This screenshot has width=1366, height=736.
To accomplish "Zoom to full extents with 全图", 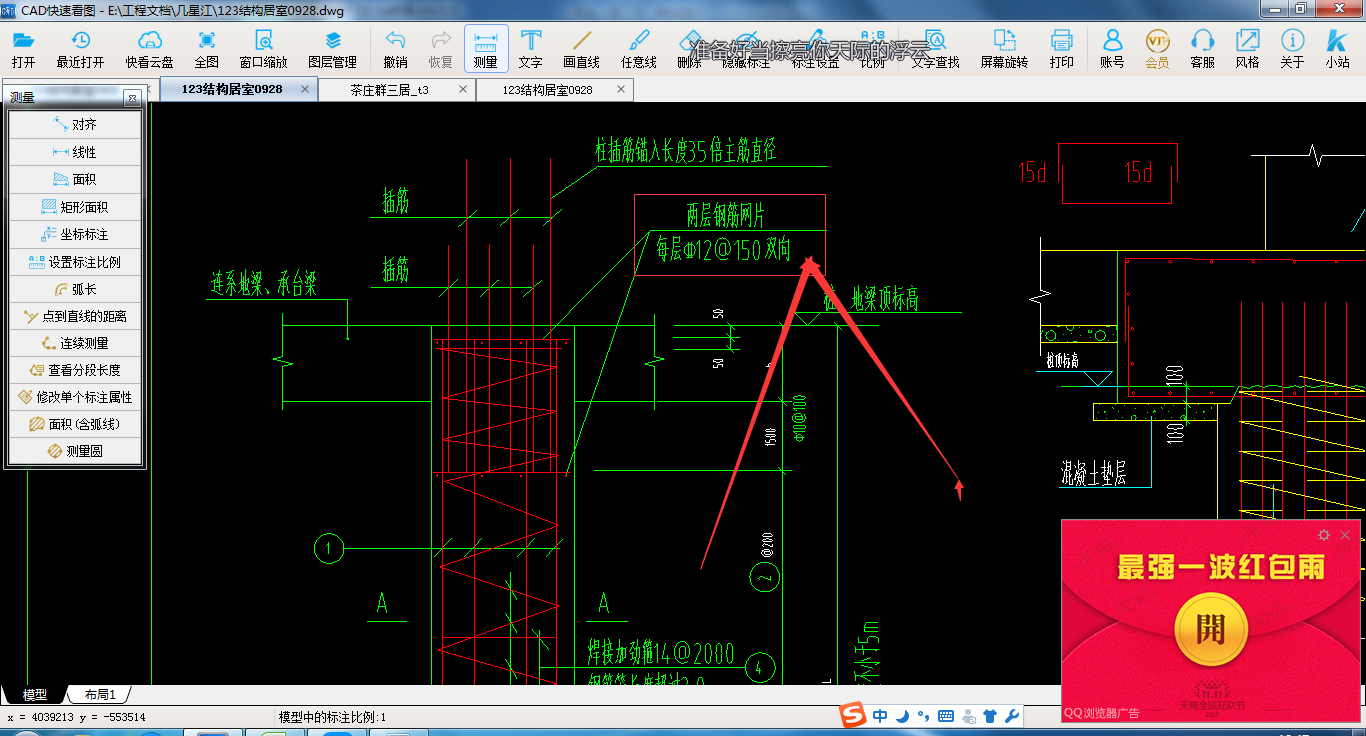I will coord(207,48).
